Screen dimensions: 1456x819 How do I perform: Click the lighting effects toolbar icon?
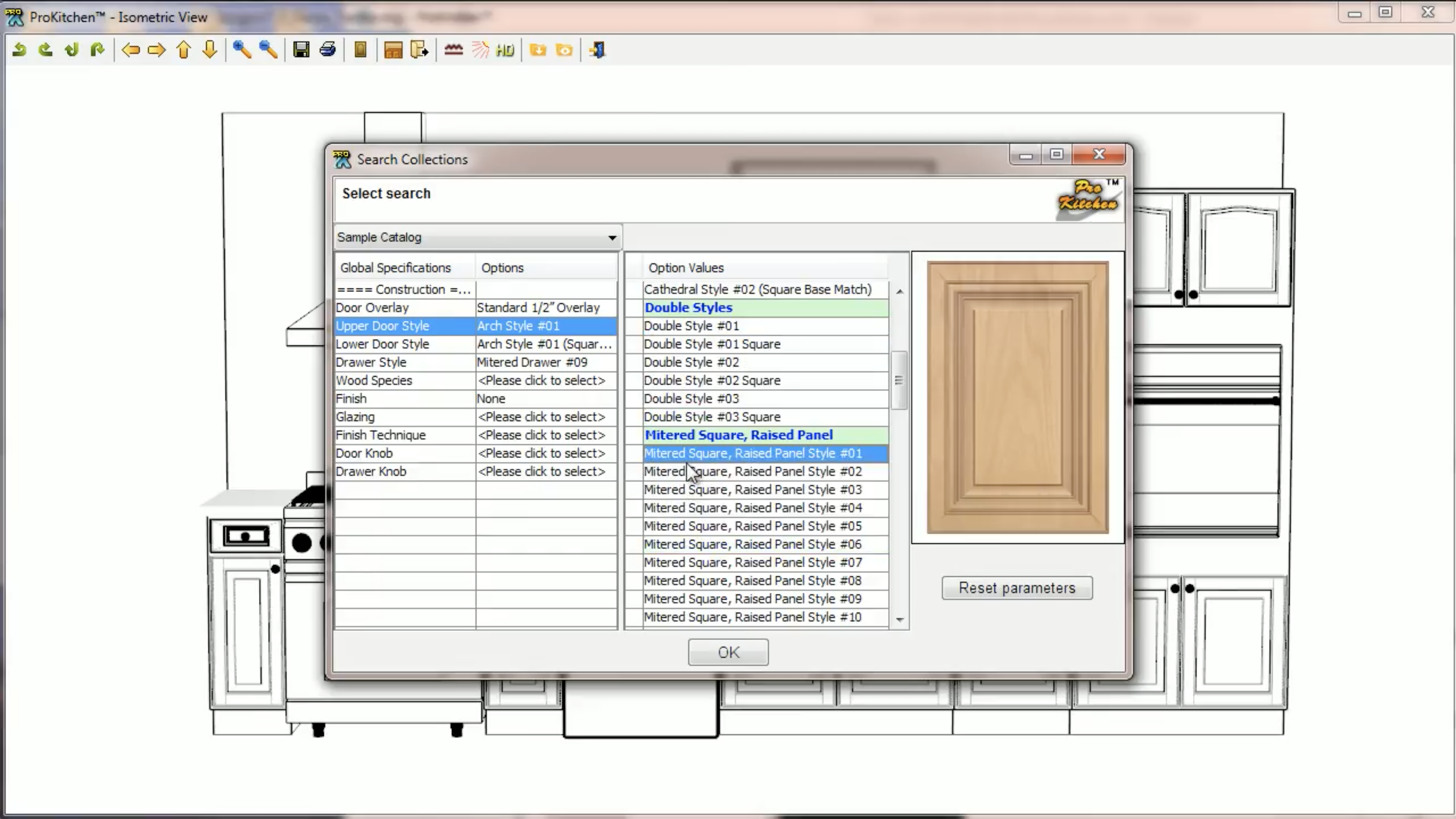[x=480, y=50]
